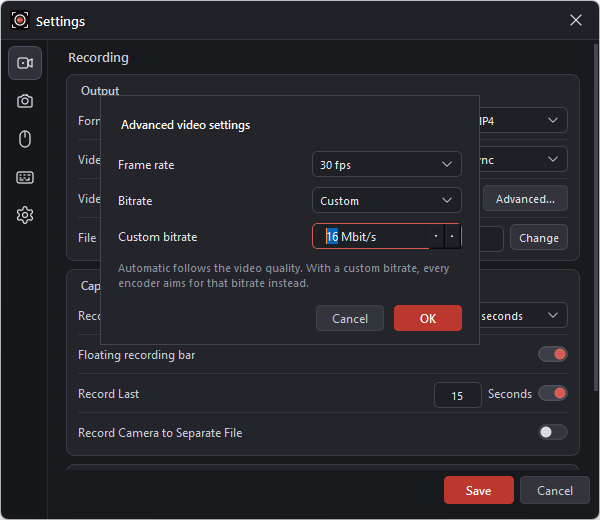Viewport: 600px width, 520px height.
Task: Confirm Advanced video settings with OK
Action: point(428,318)
